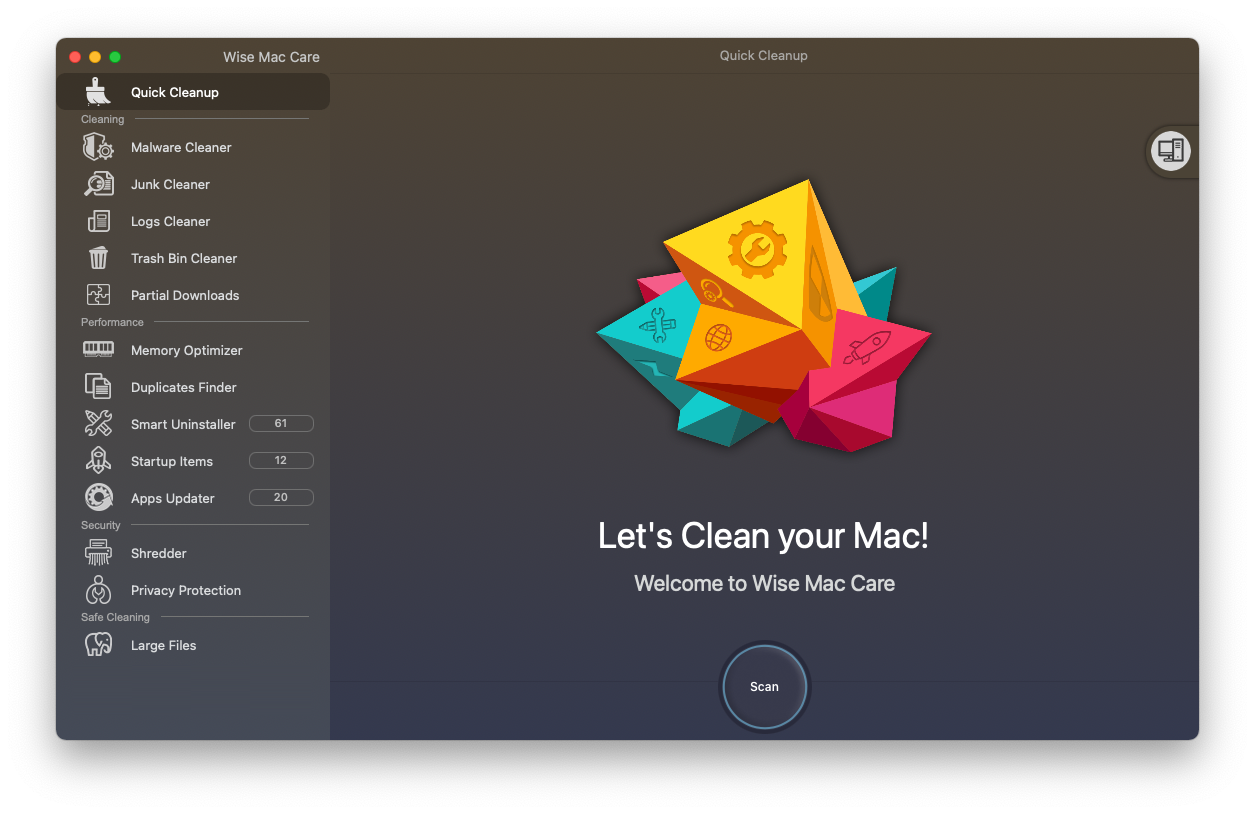
Task: Maximize the window with green button
Action: [x=115, y=57]
